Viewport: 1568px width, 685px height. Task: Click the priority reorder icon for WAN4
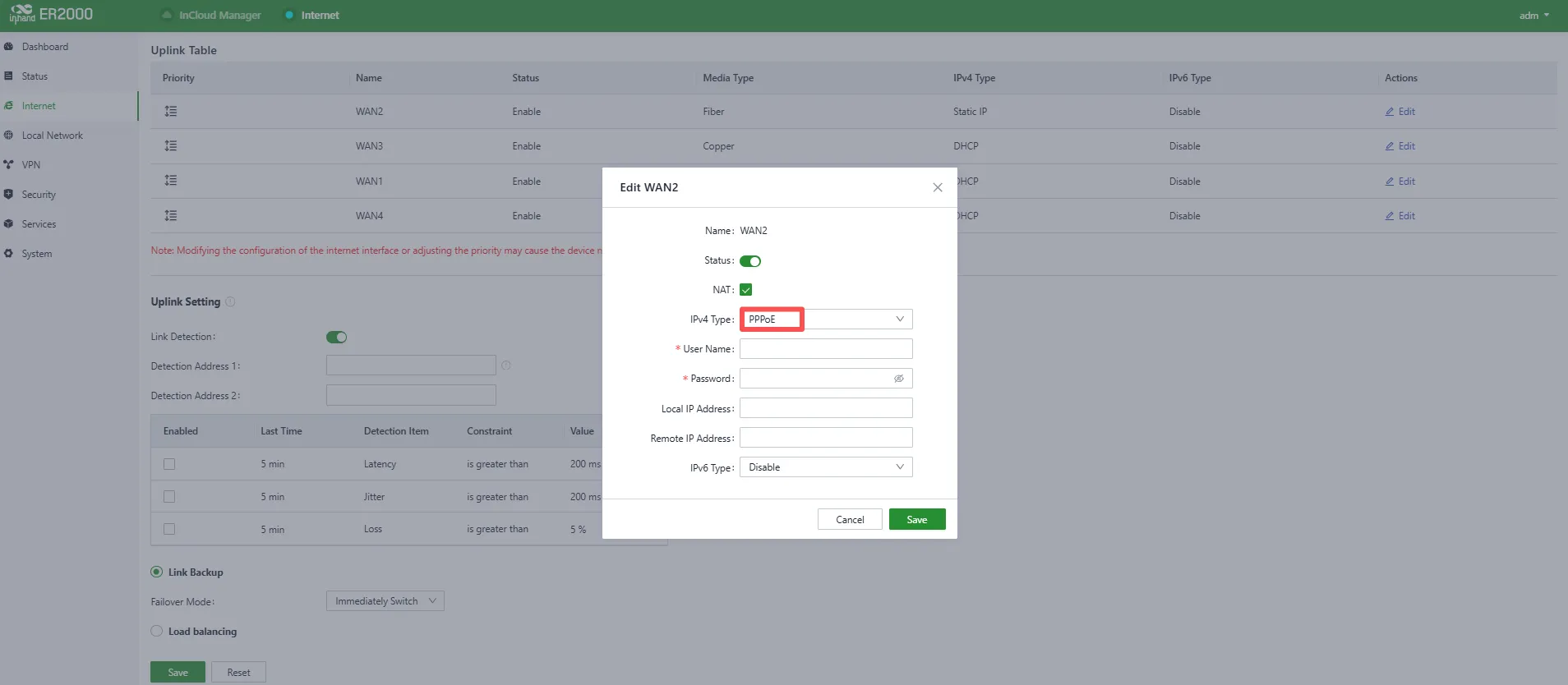[x=171, y=215]
